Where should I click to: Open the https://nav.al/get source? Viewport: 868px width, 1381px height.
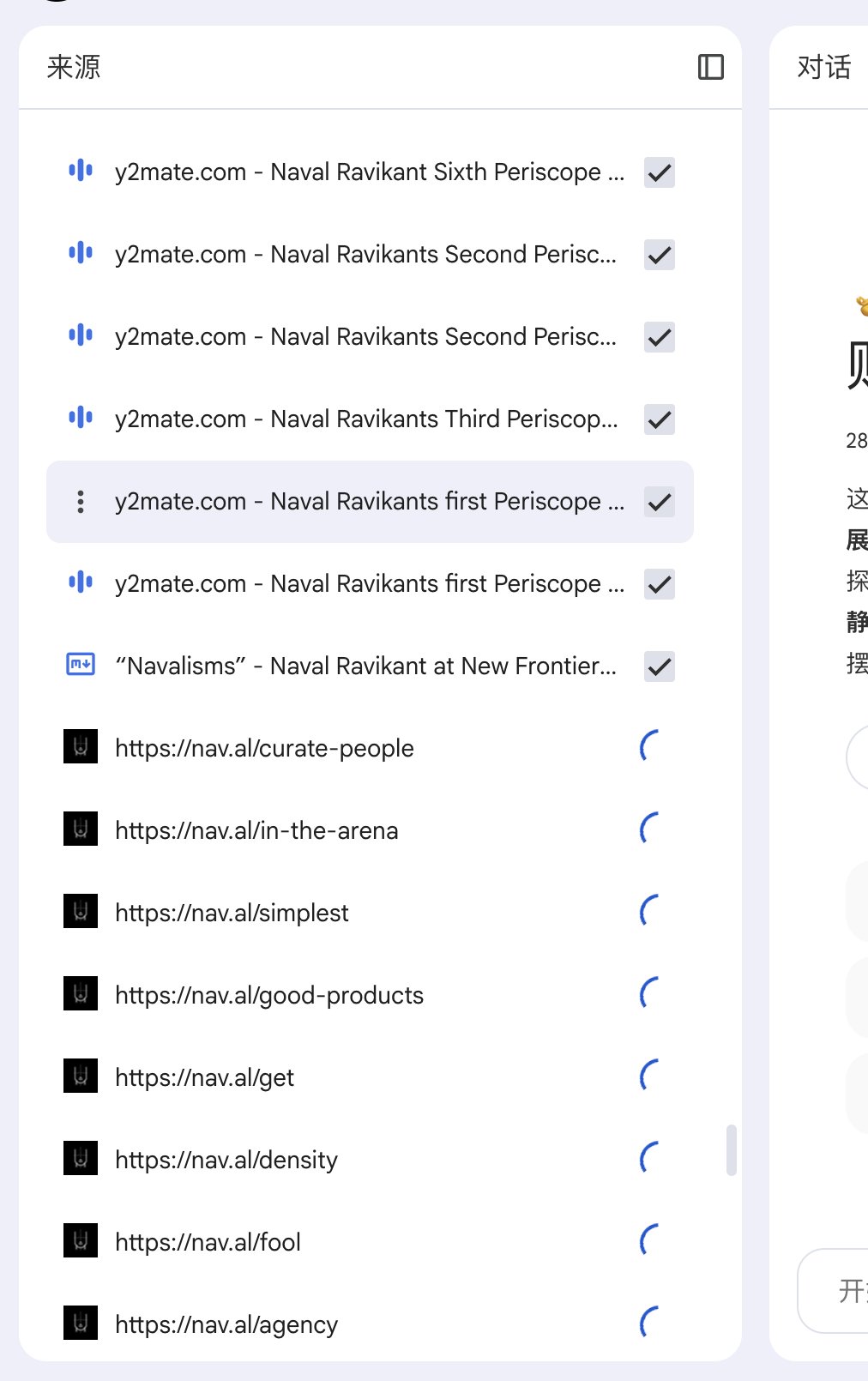204,1077
